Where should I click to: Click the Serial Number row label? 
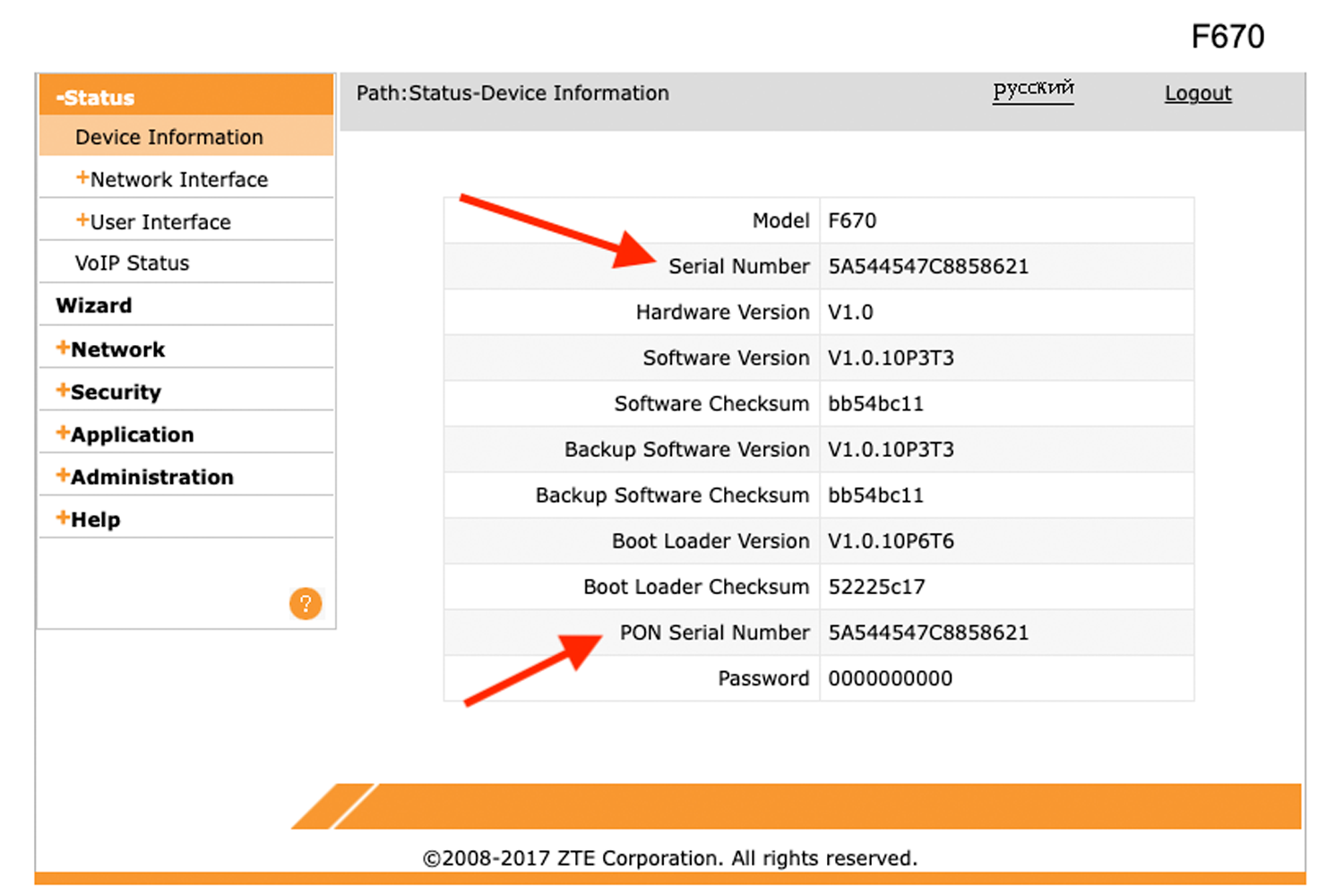738,266
